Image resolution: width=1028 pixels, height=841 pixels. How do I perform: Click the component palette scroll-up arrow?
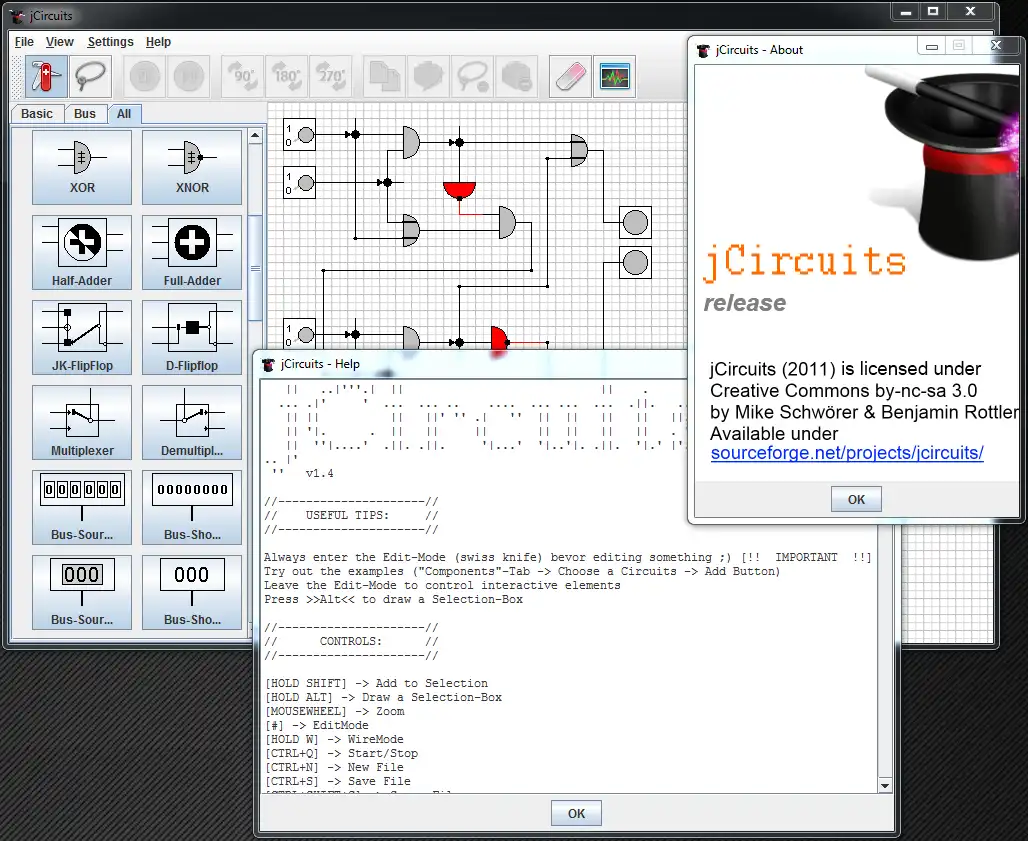pos(255,136)
